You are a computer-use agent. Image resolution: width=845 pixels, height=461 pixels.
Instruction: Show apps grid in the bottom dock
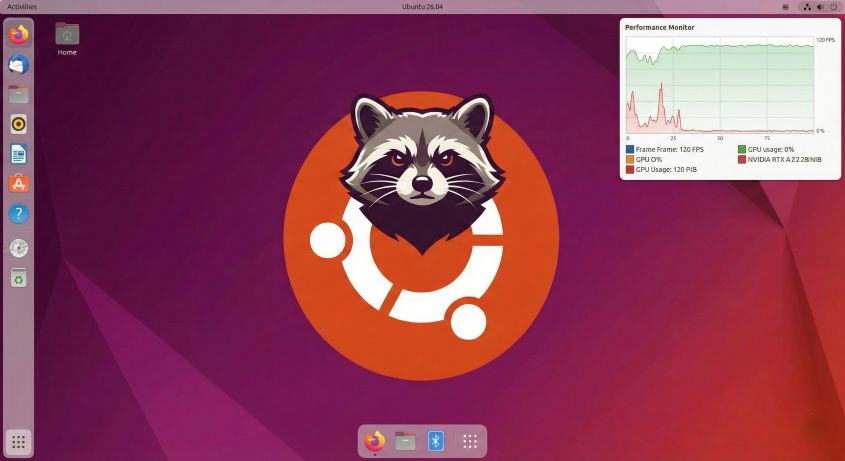pyautogui.click(x=470, y=442)
